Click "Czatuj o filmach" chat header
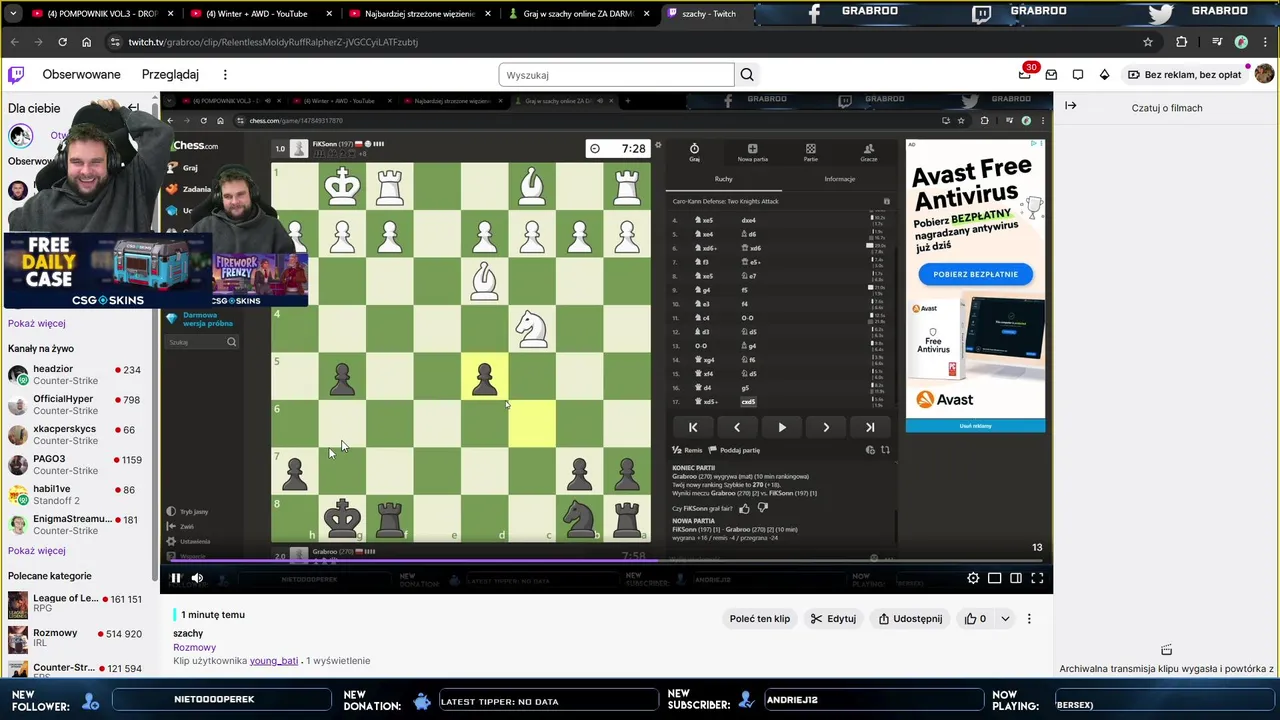 click(1167, 108)
